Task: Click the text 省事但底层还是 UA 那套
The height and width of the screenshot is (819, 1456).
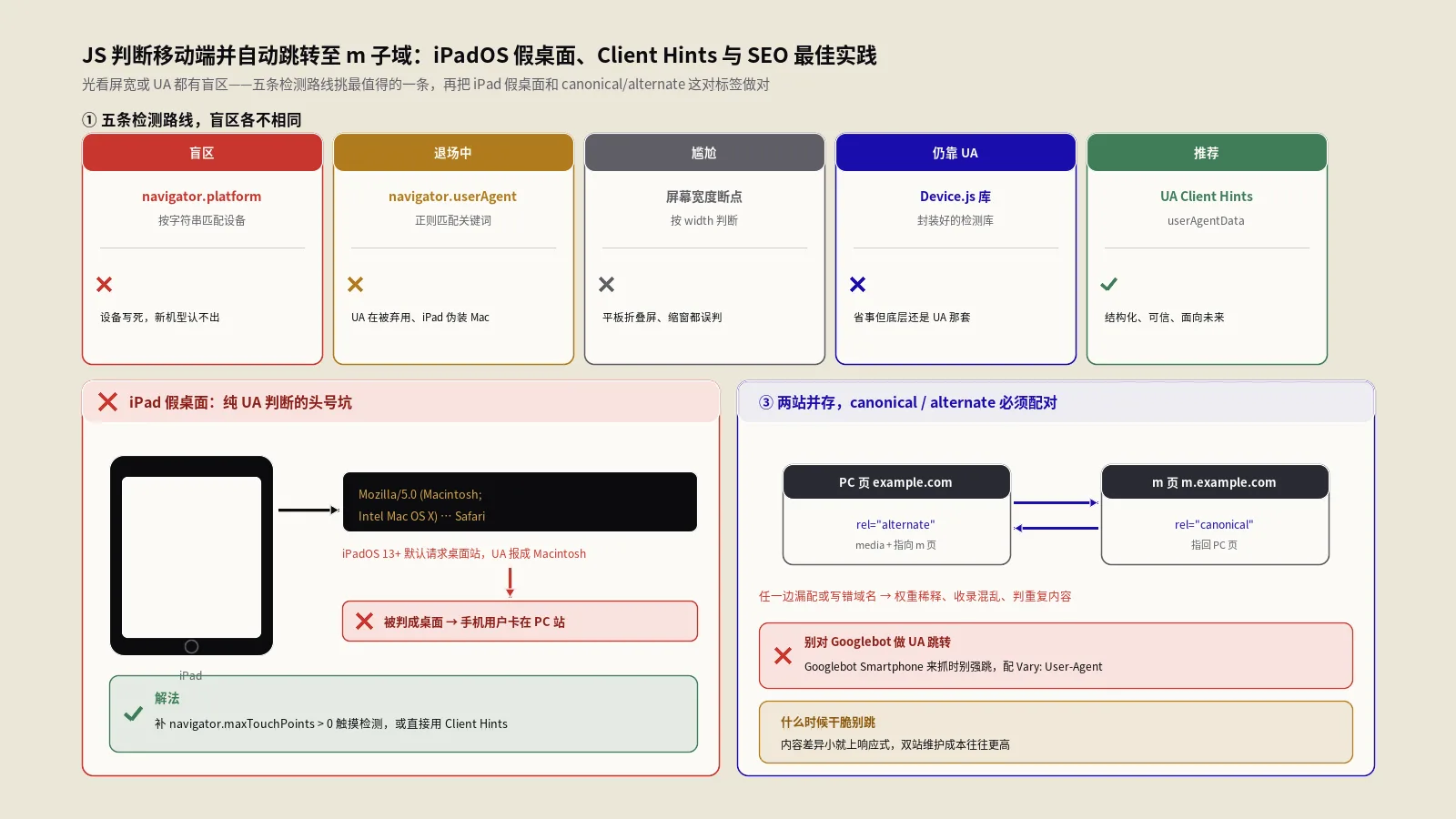Action: 912,318
